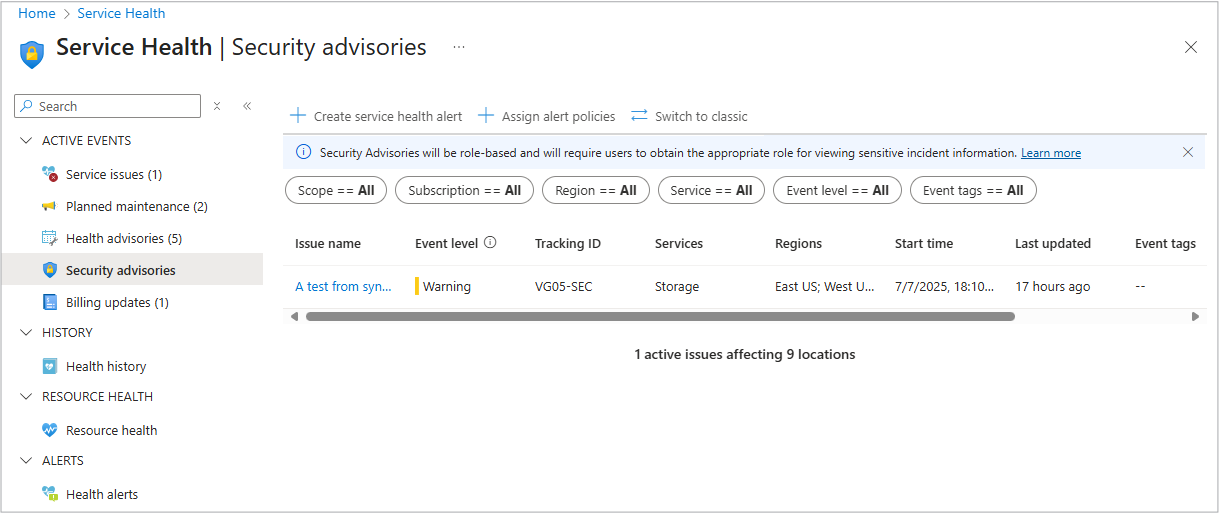Click the Billing updates document icon
The width and height of the screenshot is (1219, 513).
49,303
